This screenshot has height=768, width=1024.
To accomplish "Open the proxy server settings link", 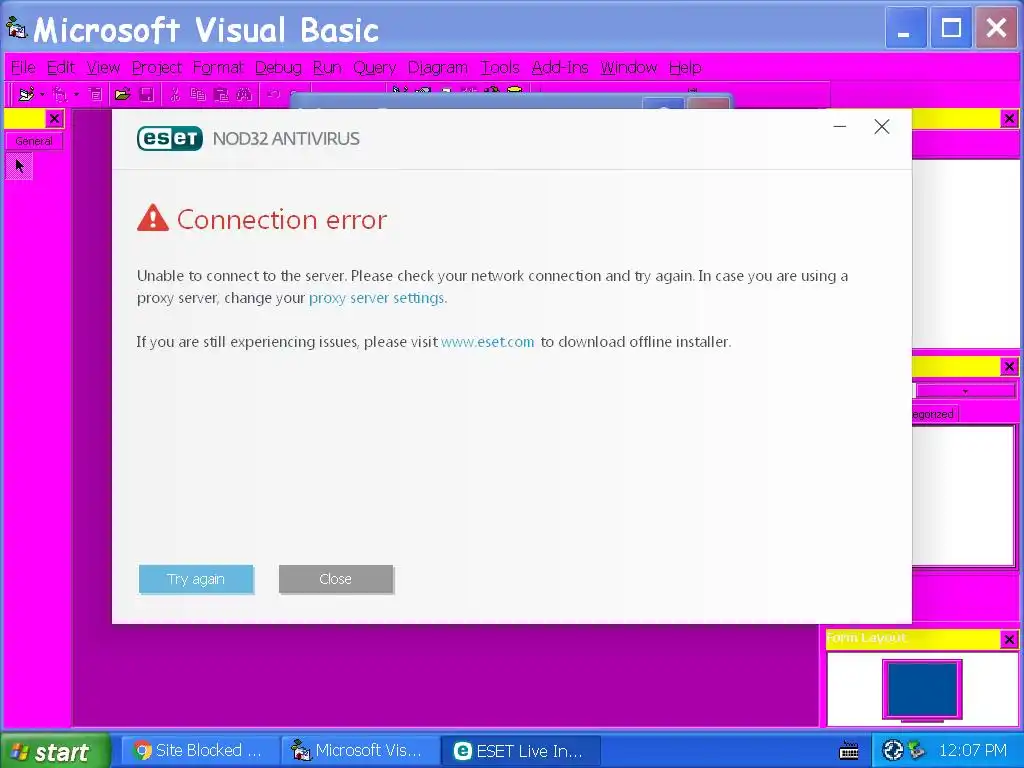I will coord(377,298).
